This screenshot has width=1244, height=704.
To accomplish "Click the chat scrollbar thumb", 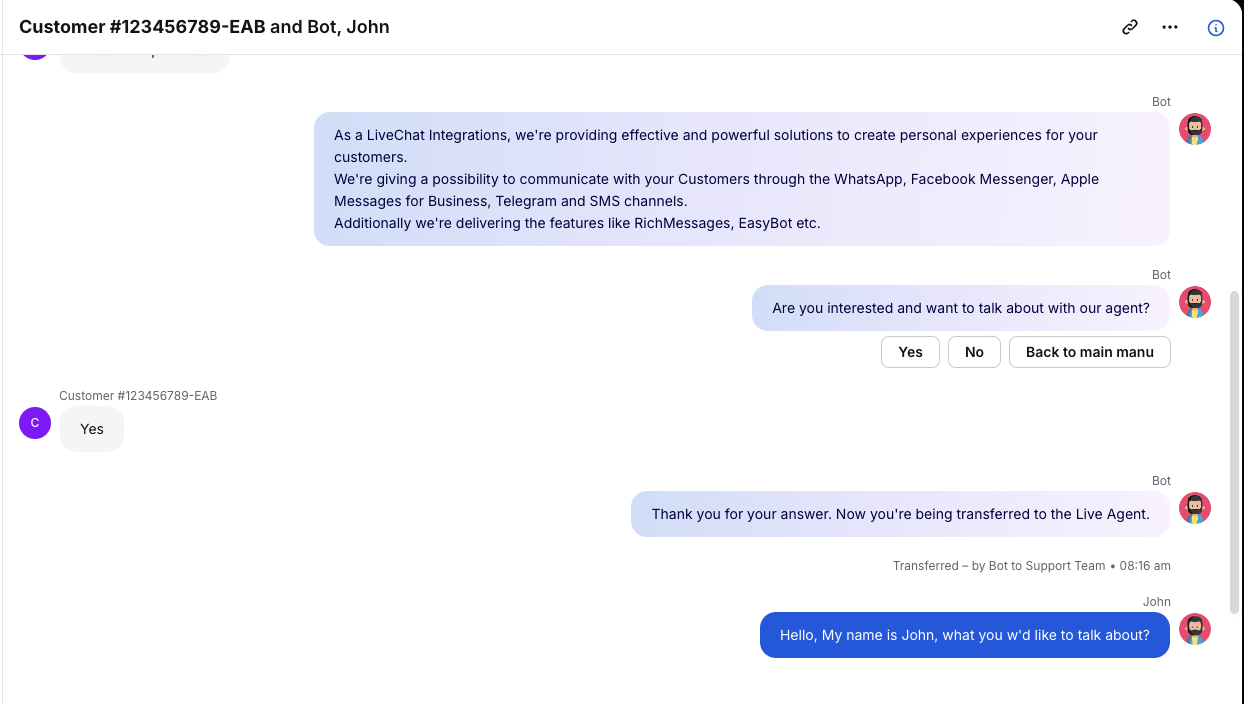I will coord(1234,450).
